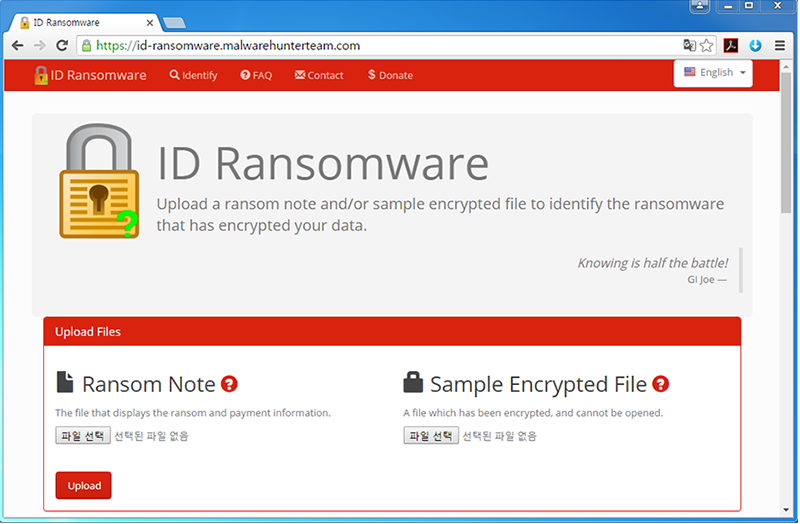Click the large ID Ransomware heading

pos(322,163)
